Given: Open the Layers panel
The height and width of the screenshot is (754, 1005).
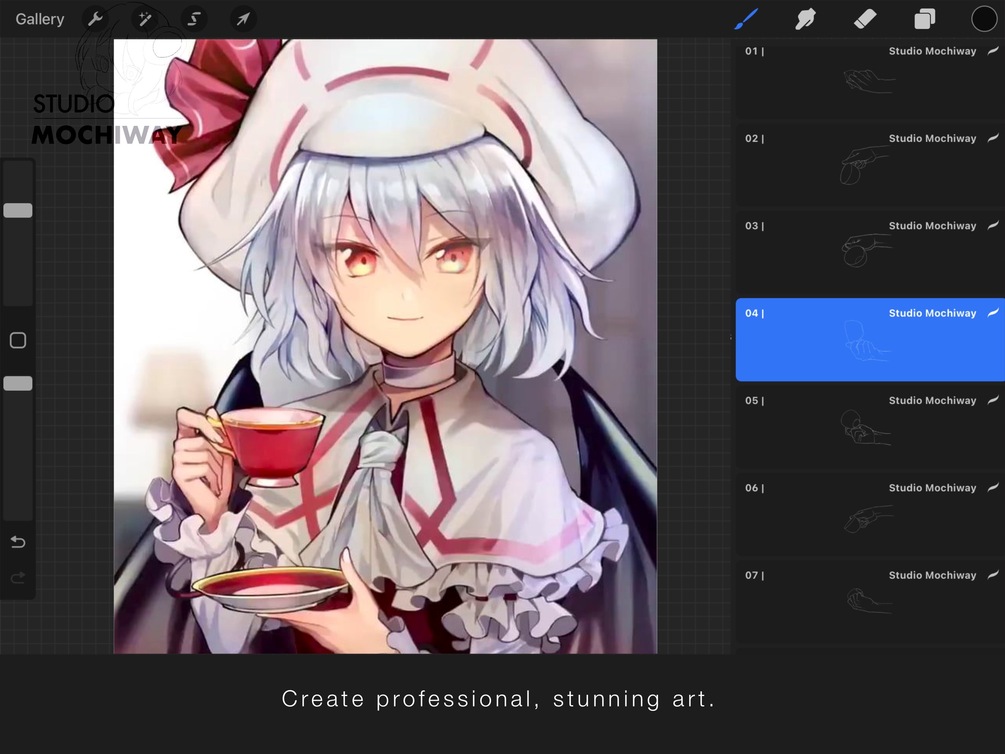Looking at the screenshot, I should (x=924, y=19).
